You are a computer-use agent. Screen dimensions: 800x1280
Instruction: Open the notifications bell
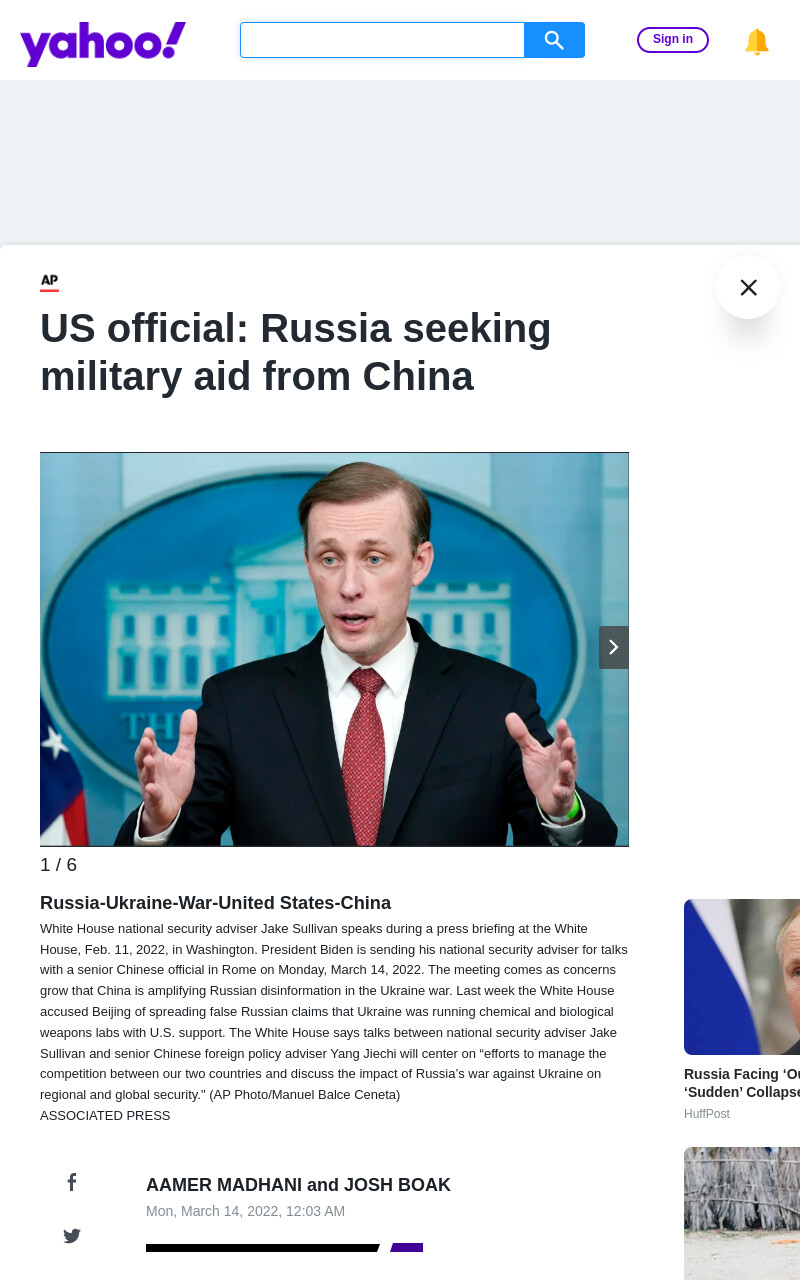pyautogui.click(x=757, y=41)
